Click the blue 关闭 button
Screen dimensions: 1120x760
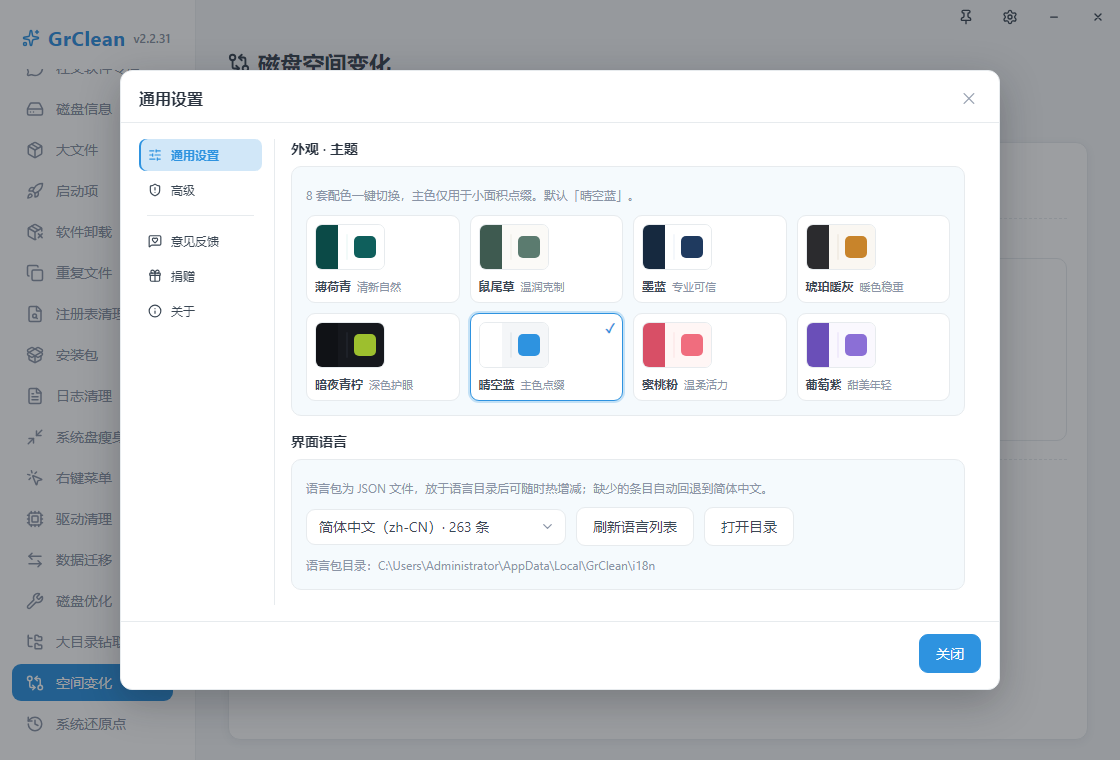click(949, 654)
